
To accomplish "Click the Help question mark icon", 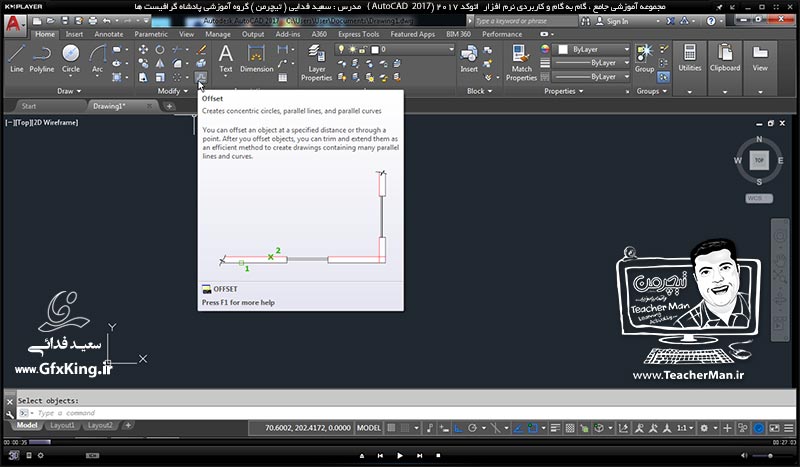I will click(x=711, y=21).
